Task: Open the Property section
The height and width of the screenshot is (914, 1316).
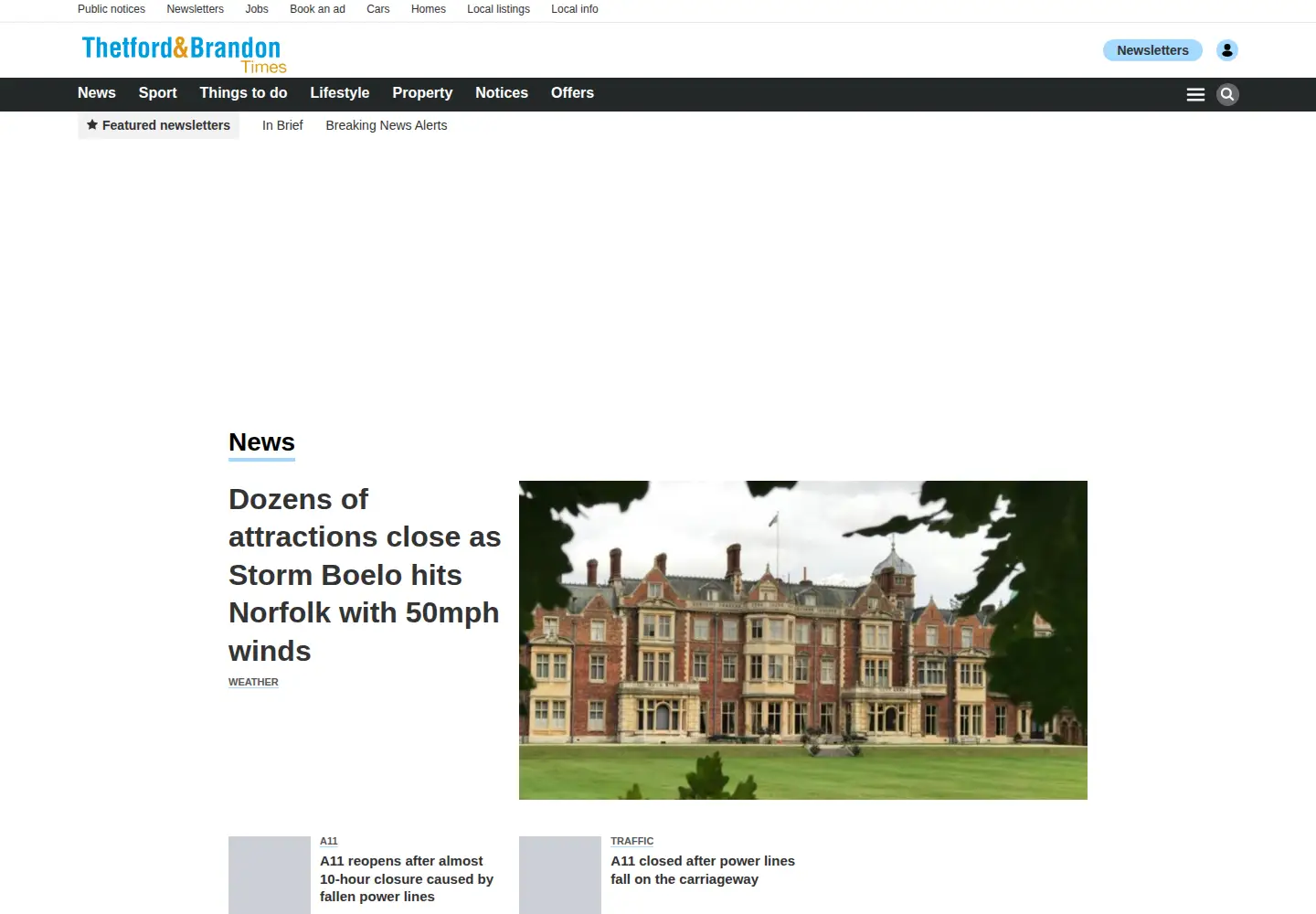Action: [422, 92]
